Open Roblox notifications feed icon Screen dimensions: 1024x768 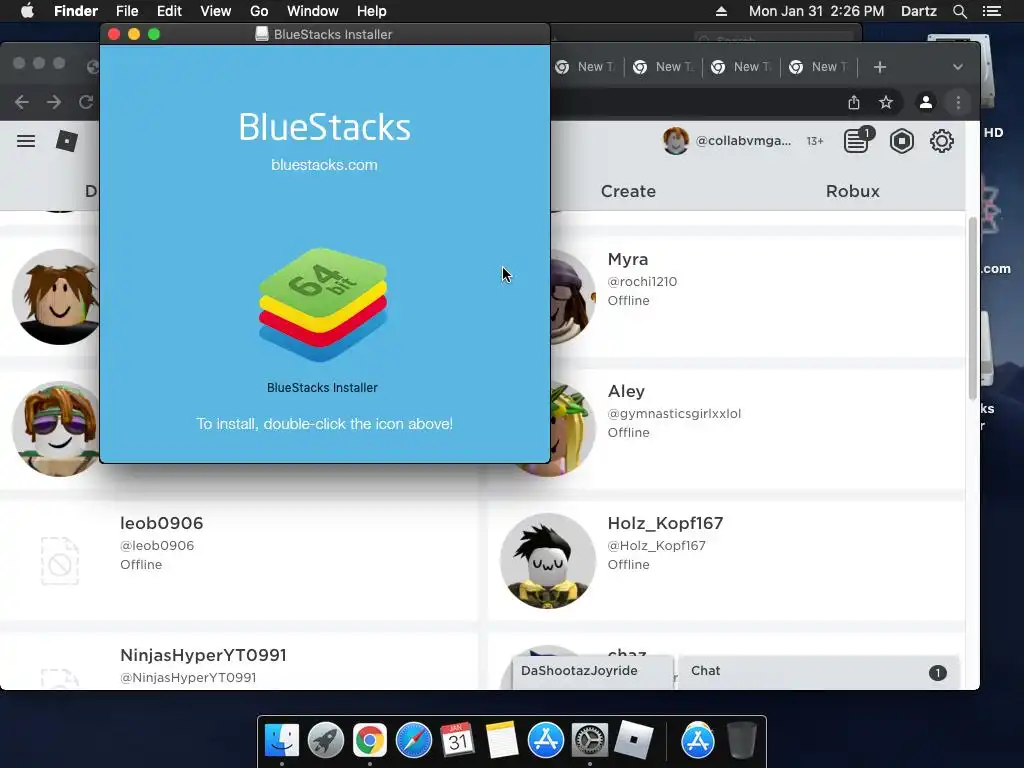856,141
